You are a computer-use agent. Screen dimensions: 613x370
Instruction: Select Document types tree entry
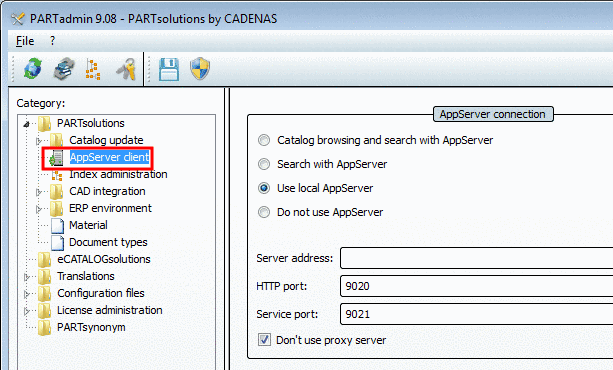click(108, 242)
